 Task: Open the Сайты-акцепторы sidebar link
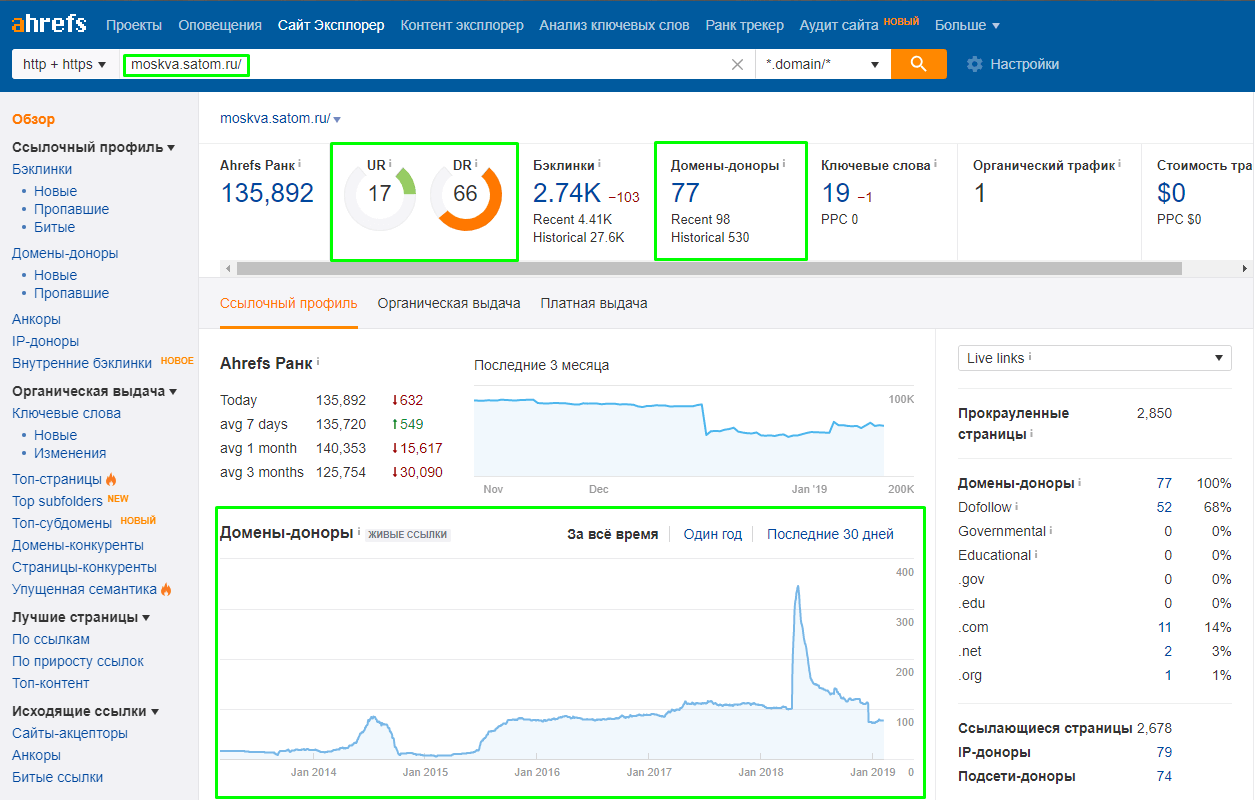point(70,733)
